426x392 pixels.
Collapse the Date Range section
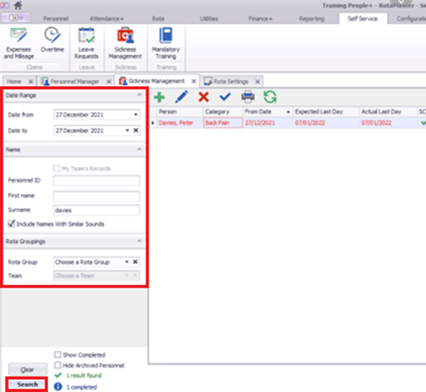point(139,95)
